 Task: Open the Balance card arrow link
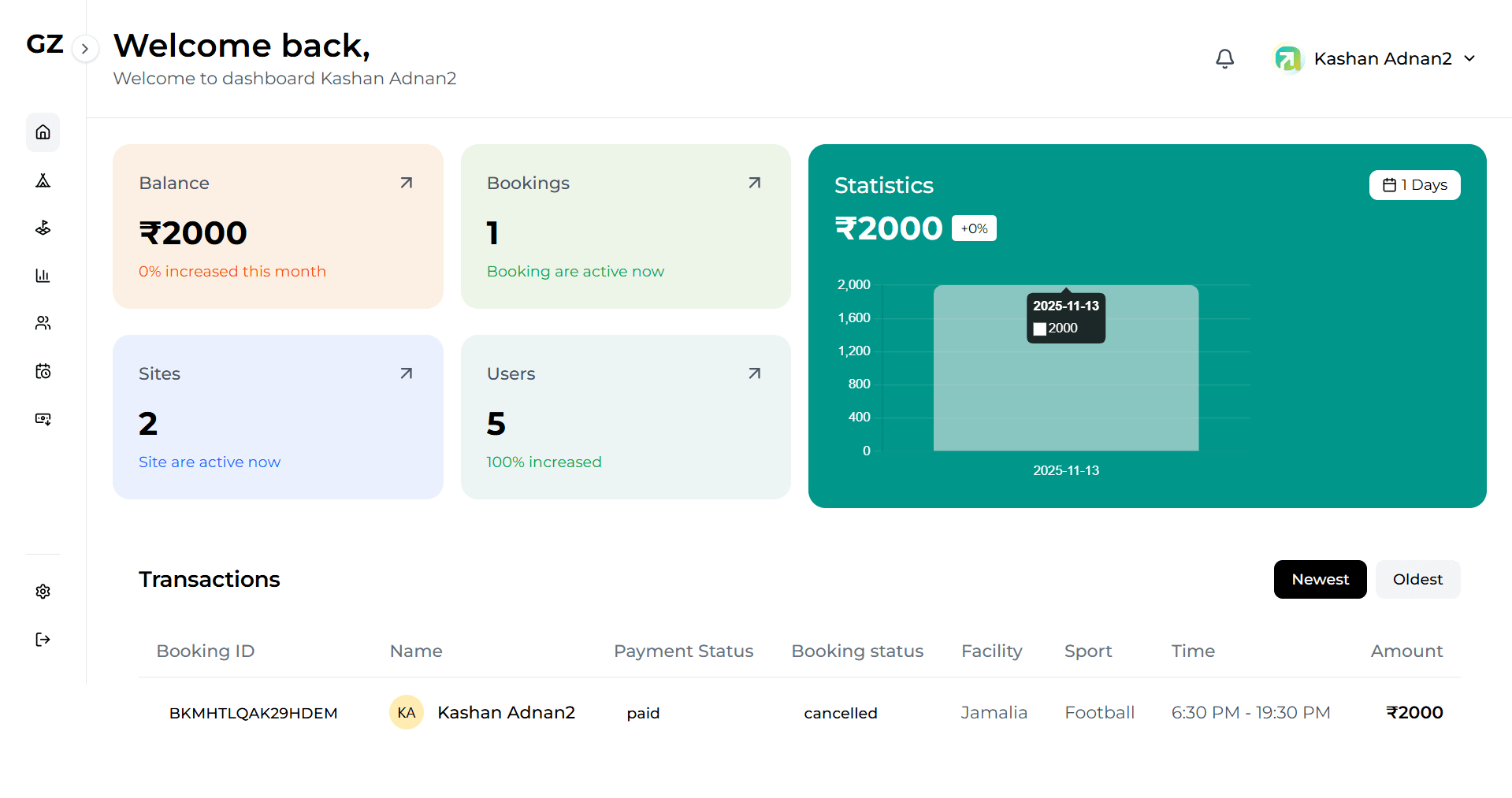click(407, 183)
